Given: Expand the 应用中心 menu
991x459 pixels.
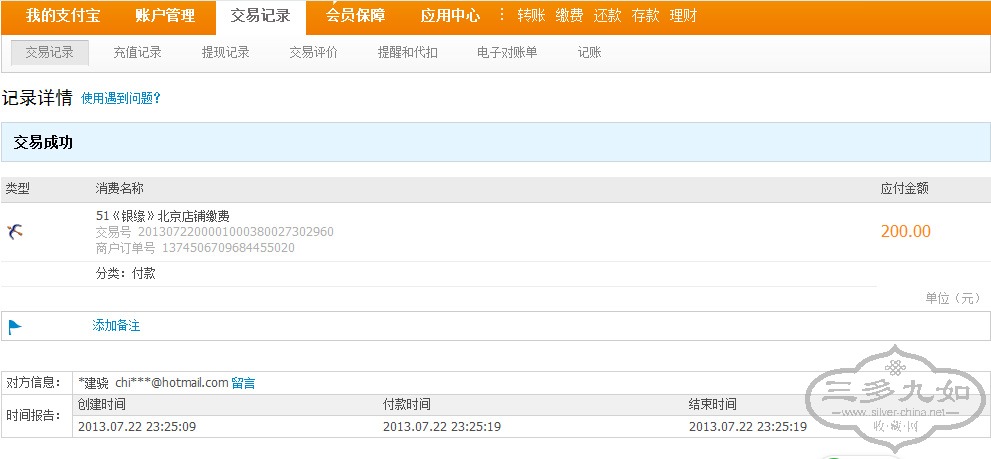Looking at the screenshot, I should [450, 16].
